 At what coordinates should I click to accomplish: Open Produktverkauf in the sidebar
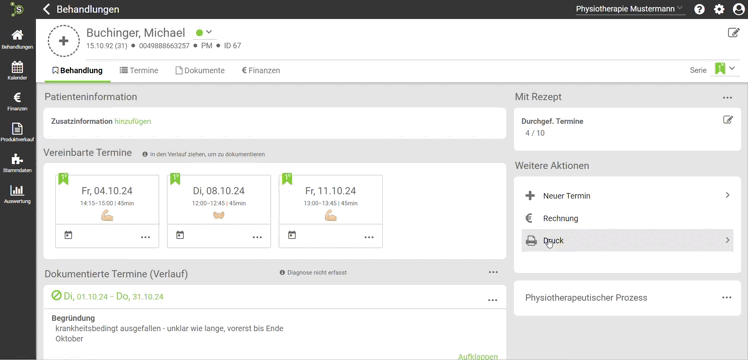click(17, 132)
